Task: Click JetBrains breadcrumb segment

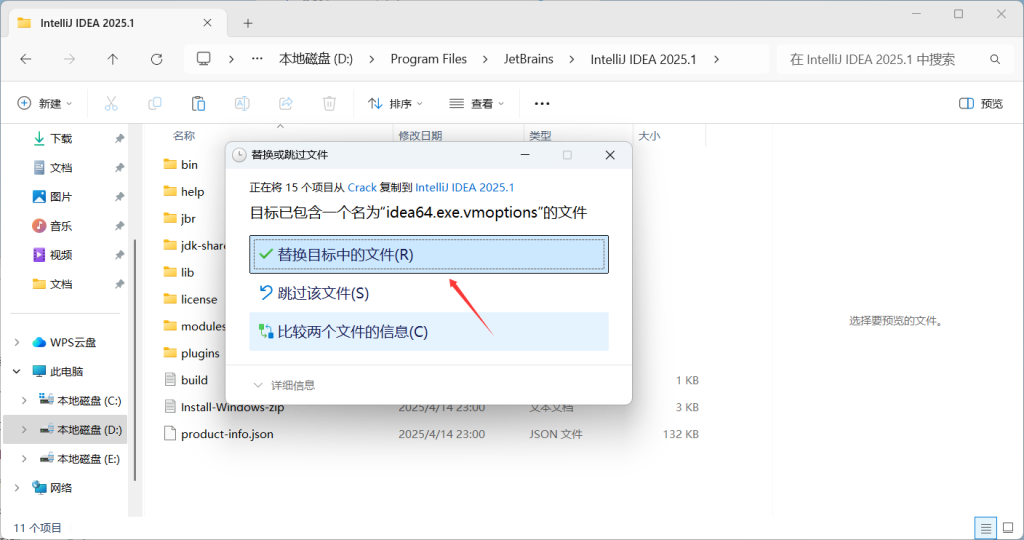Action: [x=528, y=59]
